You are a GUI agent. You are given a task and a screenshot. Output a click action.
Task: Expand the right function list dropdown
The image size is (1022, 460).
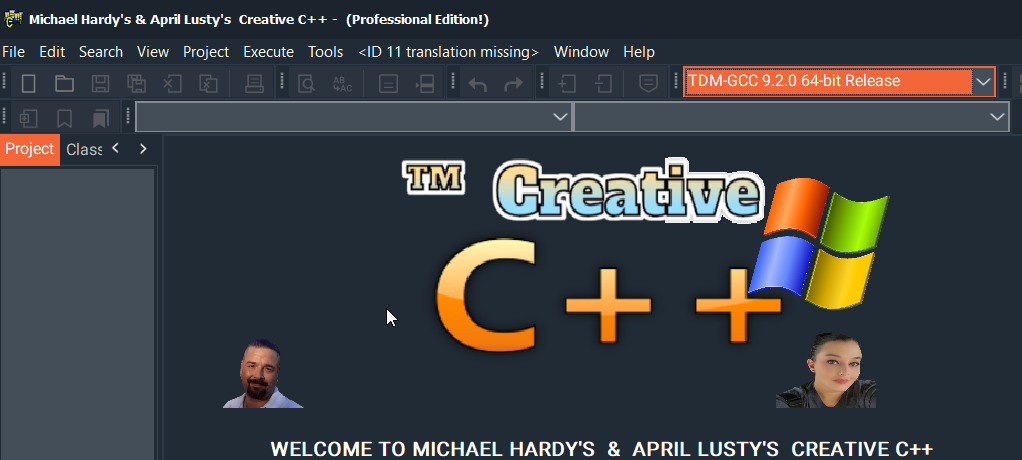[997, 117]
